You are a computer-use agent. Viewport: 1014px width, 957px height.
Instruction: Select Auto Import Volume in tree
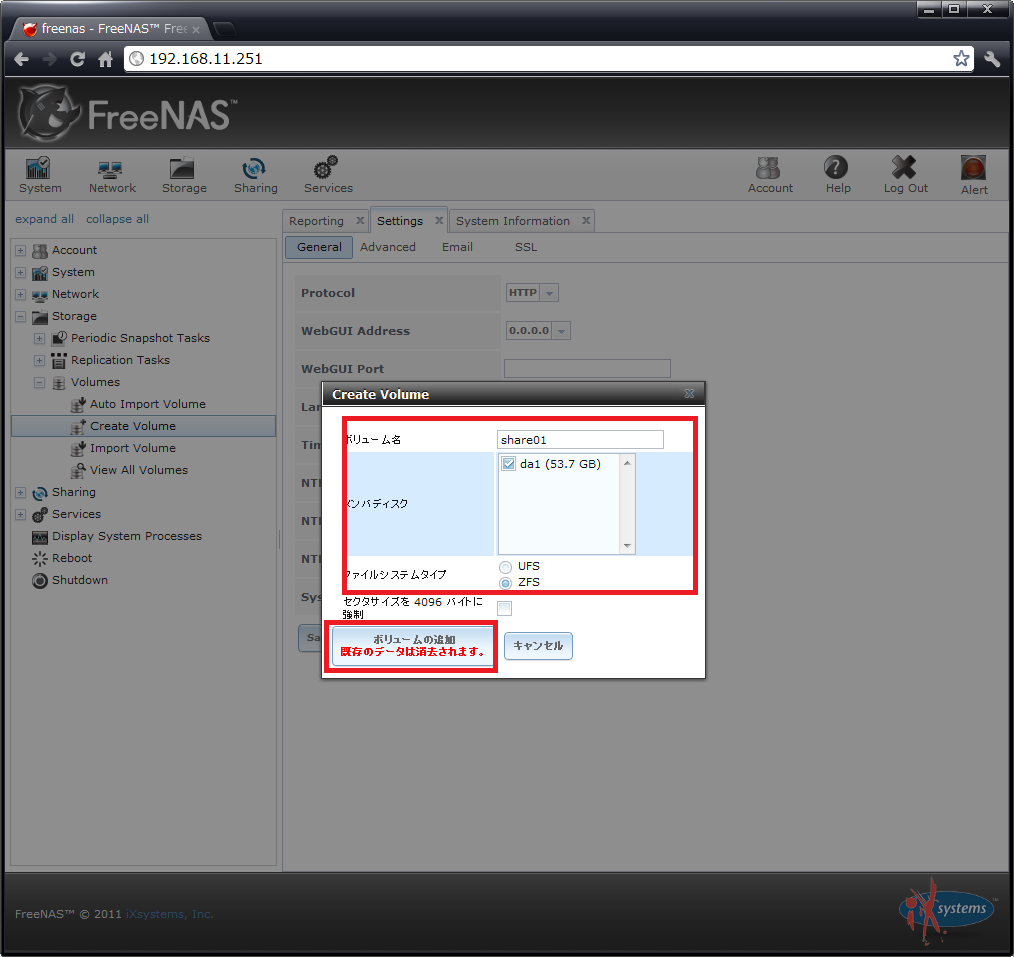coord(147,404)
